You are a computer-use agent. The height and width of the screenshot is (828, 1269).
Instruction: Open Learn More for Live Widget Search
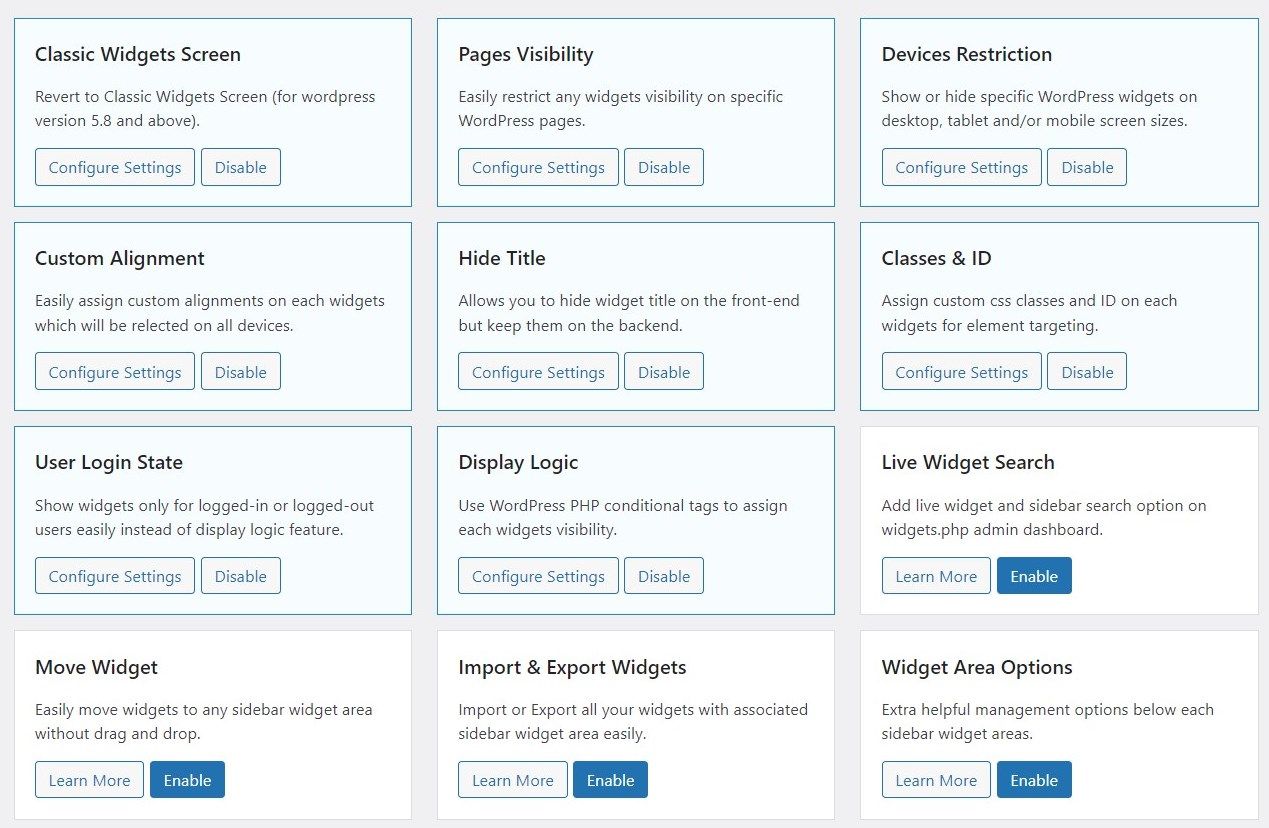[935, 575]
